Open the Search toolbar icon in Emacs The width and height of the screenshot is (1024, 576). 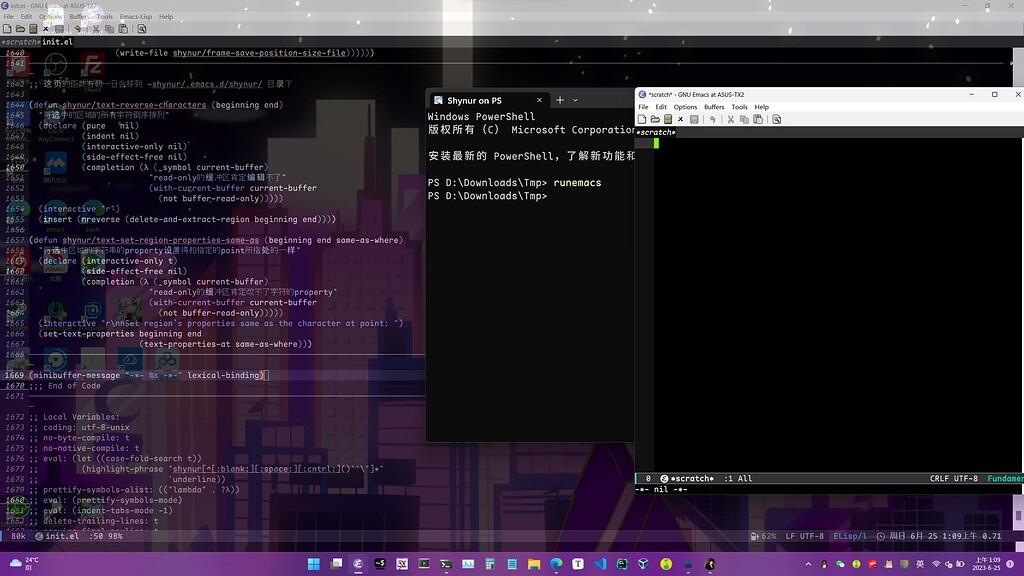777,119
